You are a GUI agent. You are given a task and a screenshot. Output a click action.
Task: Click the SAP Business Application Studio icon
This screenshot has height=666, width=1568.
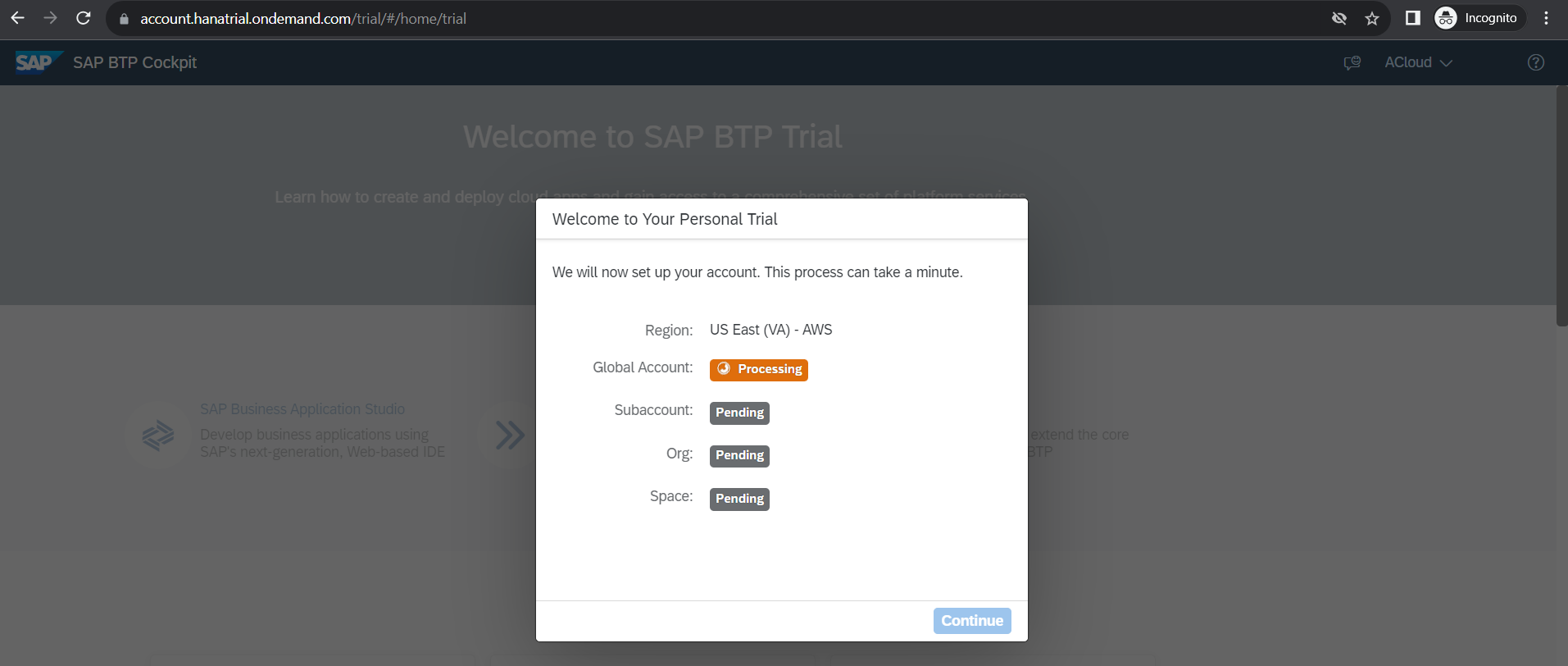(158, 436)
